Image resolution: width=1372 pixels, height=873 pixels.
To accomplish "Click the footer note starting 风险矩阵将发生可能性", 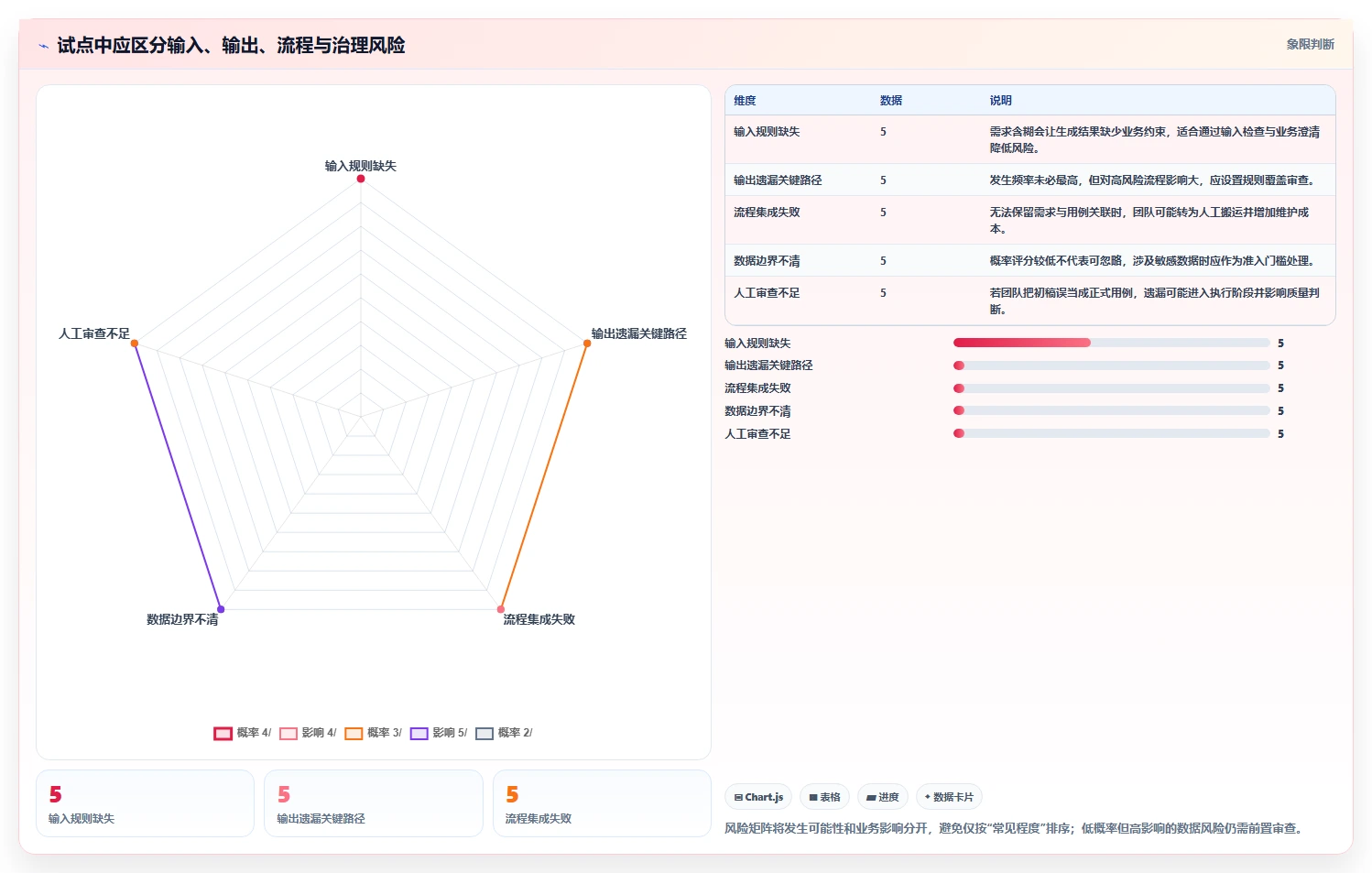I will tap(1013, 828).
